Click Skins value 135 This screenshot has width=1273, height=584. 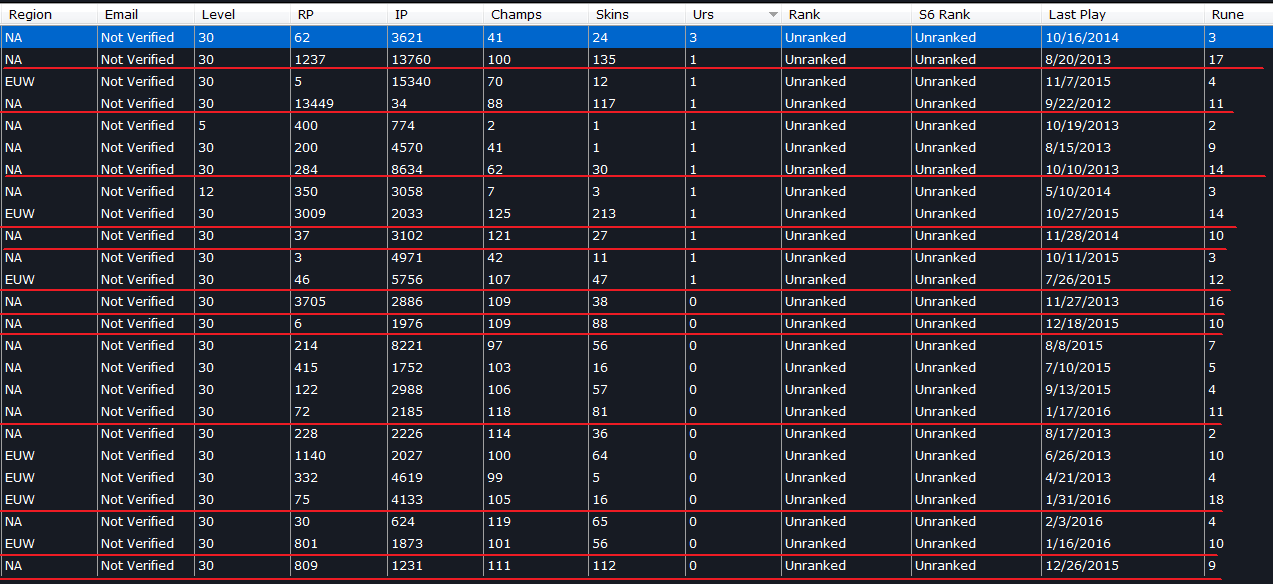click(605, 59)
